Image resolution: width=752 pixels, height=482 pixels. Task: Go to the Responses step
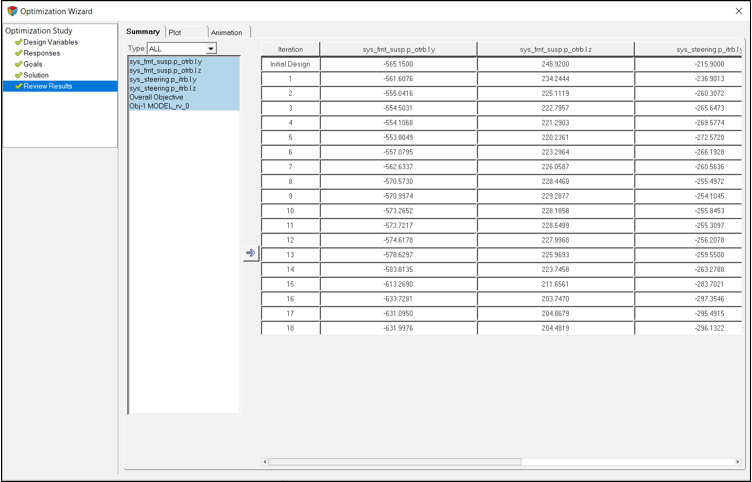point(41,53)
